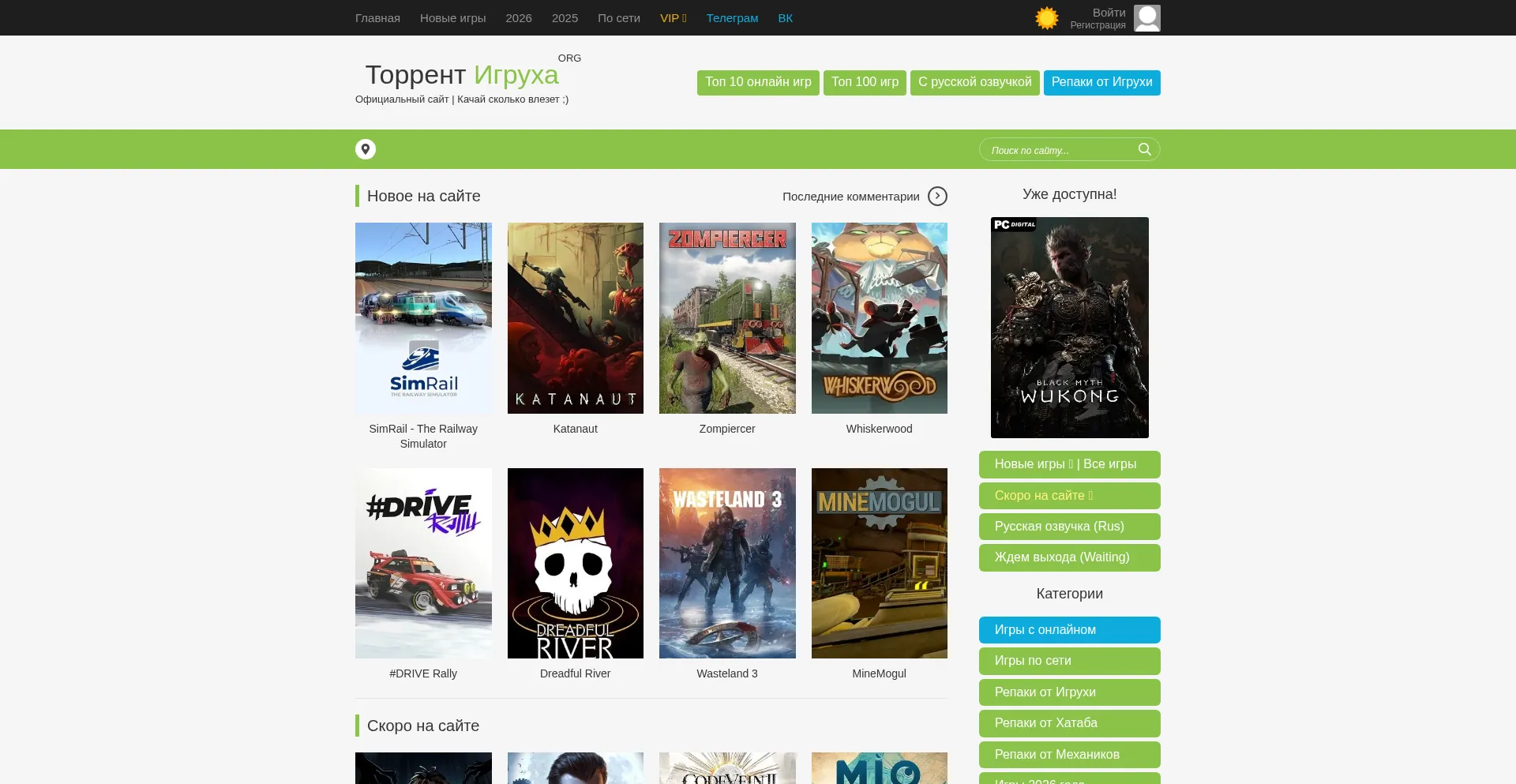Open the Katanaut cover thumbnail
Image resolution: width=1516 pixels, height=784 pixels.
576,318
